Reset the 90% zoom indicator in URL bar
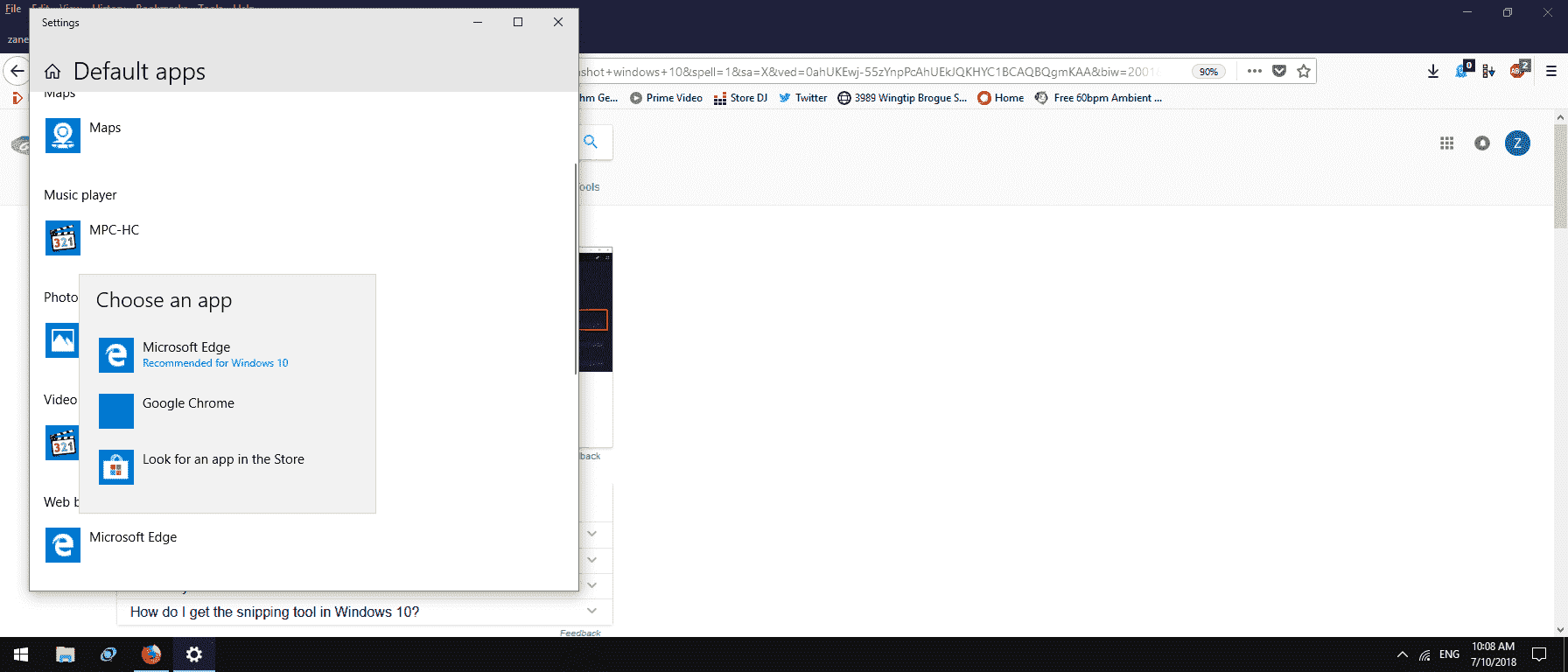This screenshot has width=1568, height=672. pyautogui.click(x=1208, y=72)
